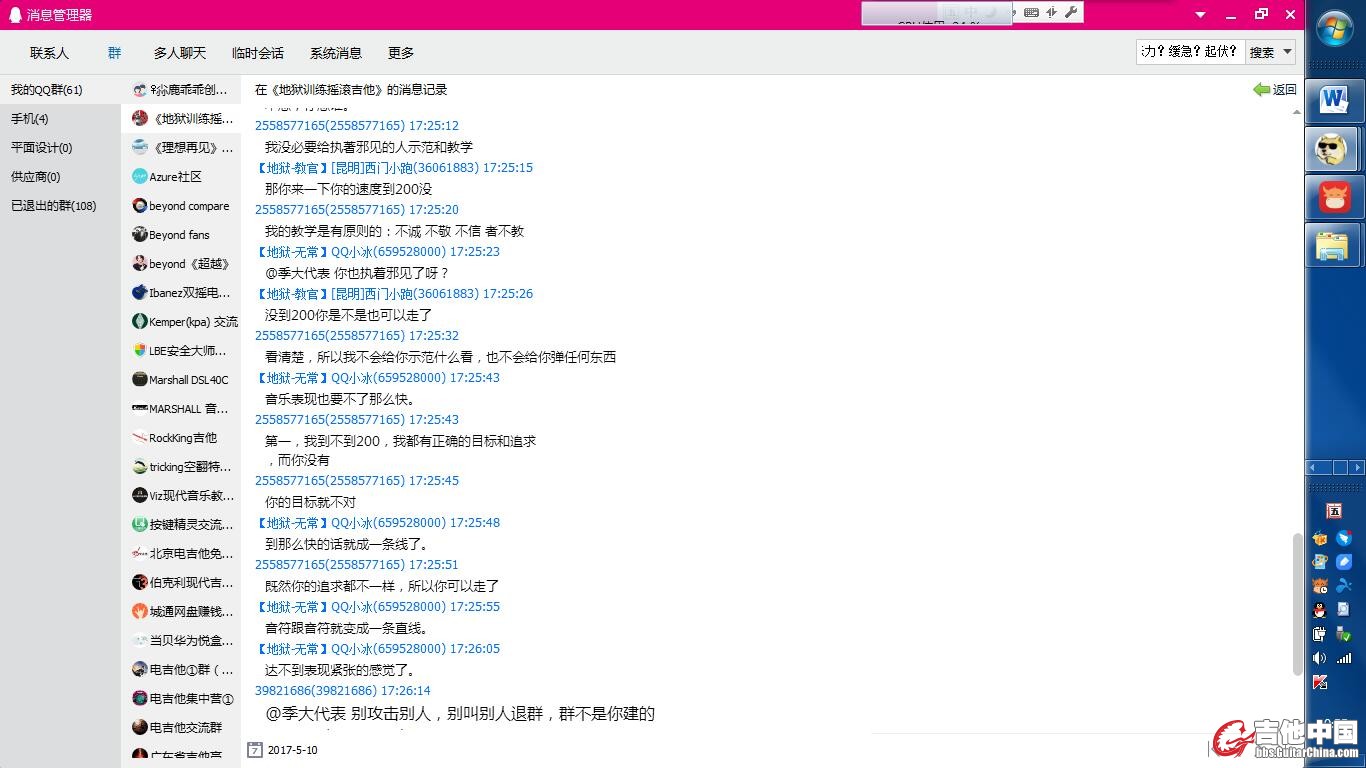The height and width of the screenshot is (768, 1366).
Task: Click the volume speaker tray icon
Action: (x=1320, y=658)
